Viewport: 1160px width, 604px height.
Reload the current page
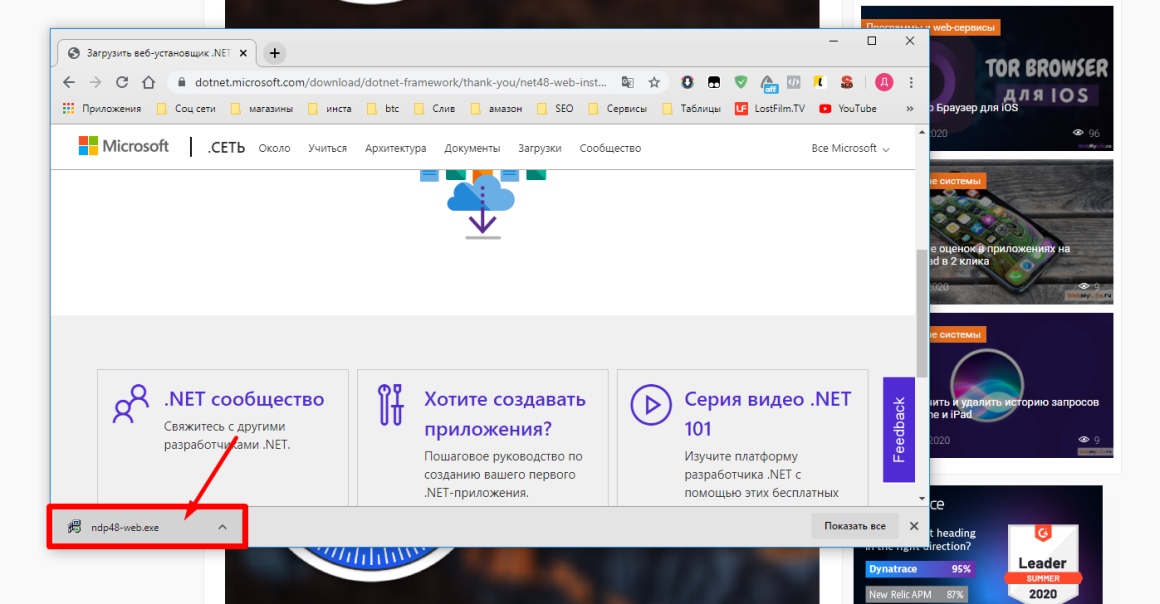click(122, 82)
